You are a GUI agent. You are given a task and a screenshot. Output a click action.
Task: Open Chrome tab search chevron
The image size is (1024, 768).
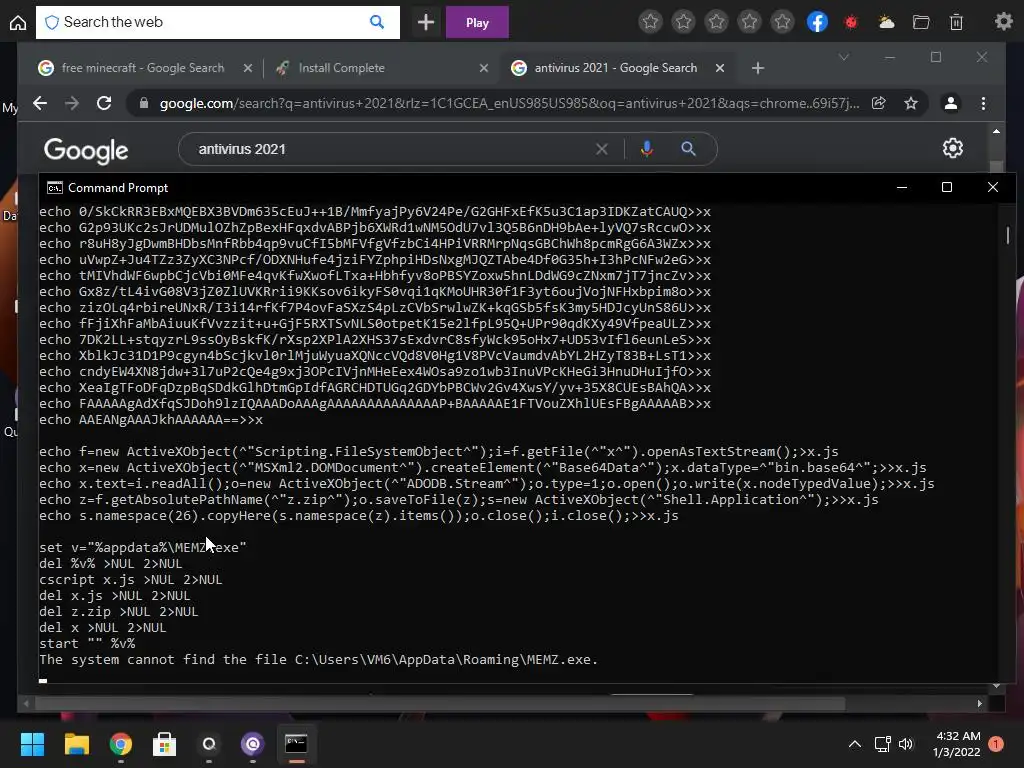(x=844, y=57)
